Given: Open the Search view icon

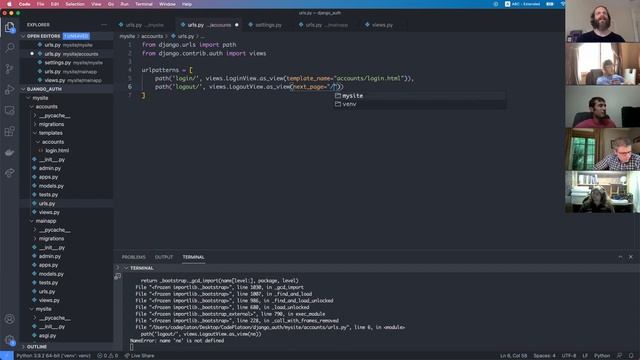Looking at the screenshot, I should click(9, 48).
